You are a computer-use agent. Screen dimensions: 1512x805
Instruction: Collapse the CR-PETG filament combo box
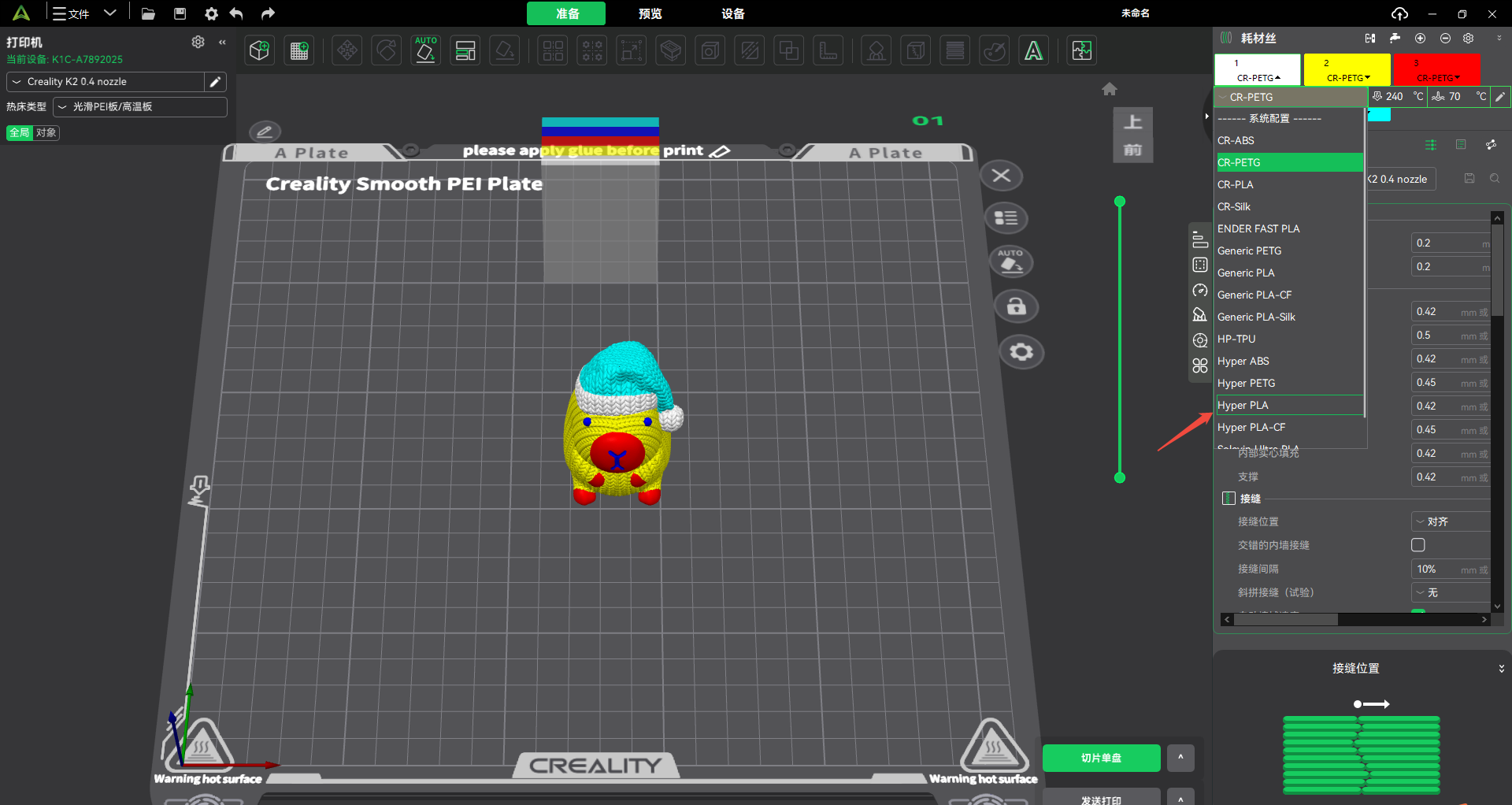1291,97
